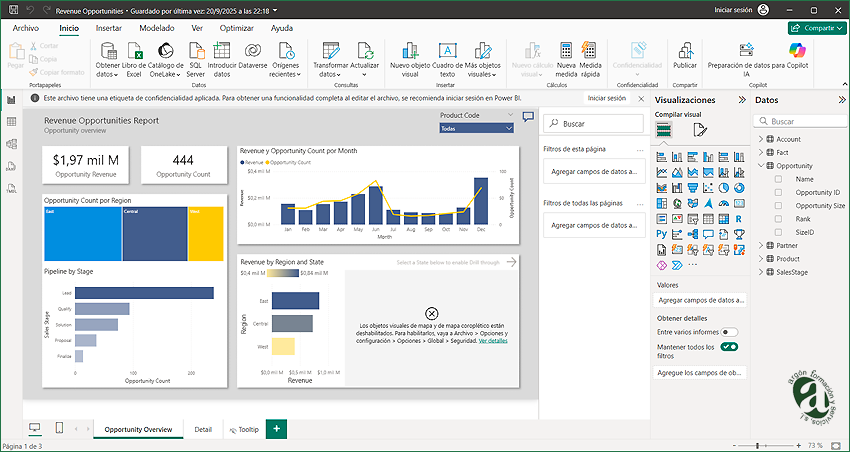Select the pie chart visualization
The width and height of the screenshot is (850, 452).
[x=724, y=188]
